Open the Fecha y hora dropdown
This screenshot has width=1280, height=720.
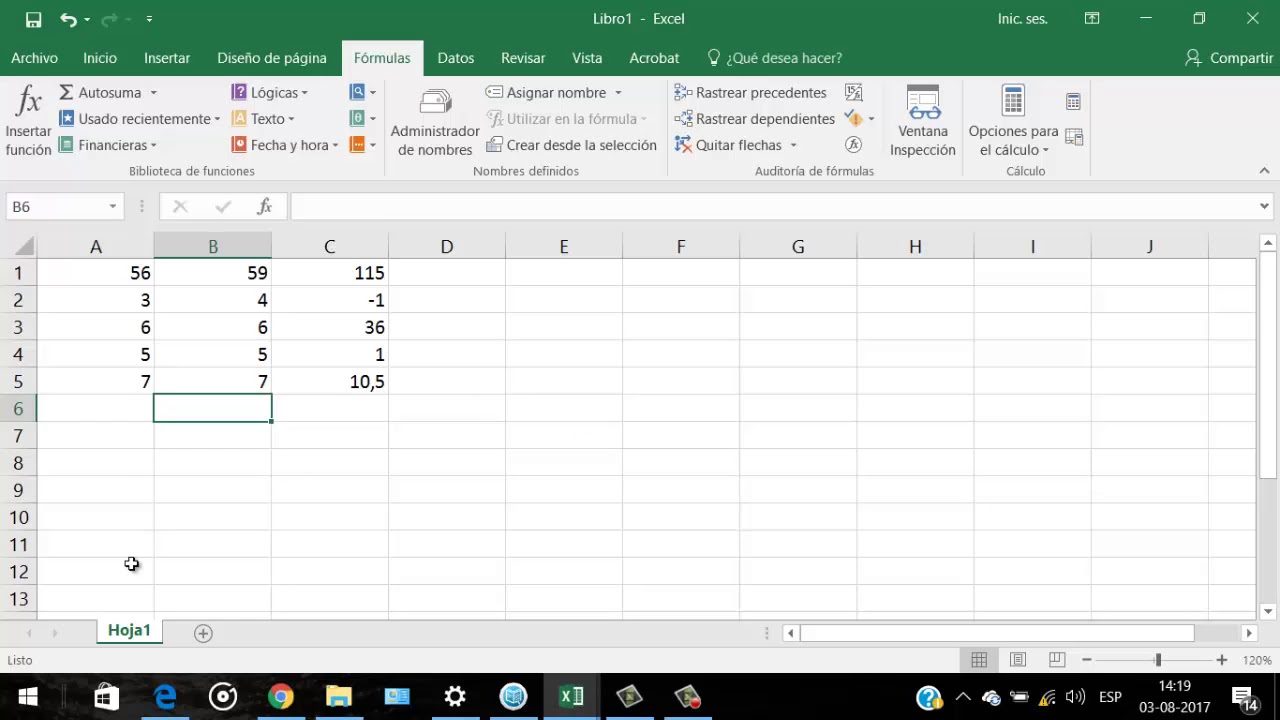pos(285,145)
